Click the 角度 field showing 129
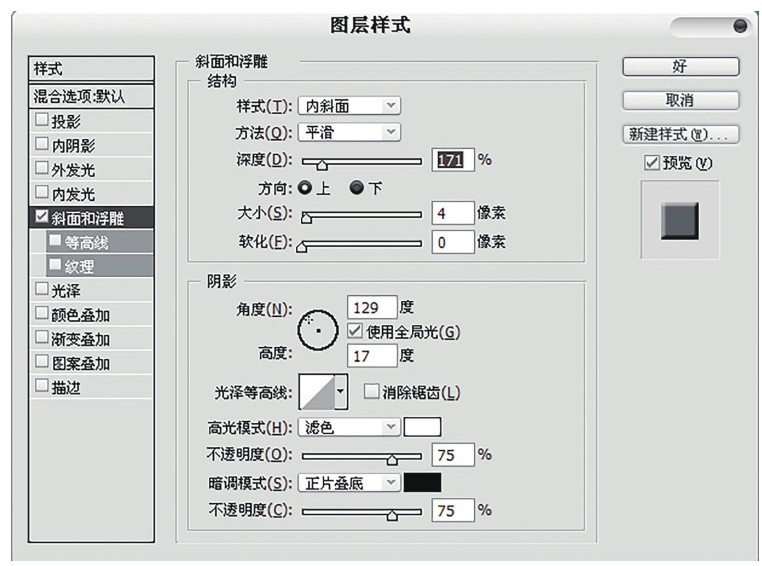762x566 pixels. tap(372, 307)
